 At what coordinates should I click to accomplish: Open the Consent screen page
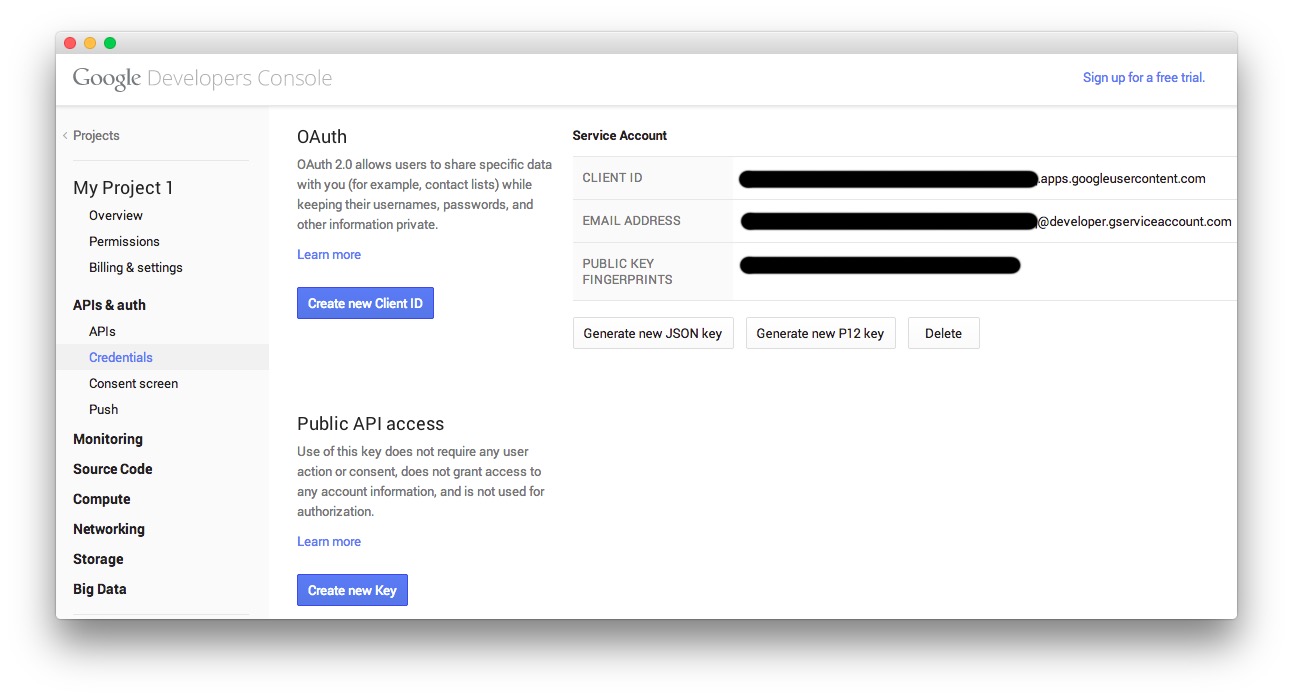pyautogui.click(x=134, y=384)
